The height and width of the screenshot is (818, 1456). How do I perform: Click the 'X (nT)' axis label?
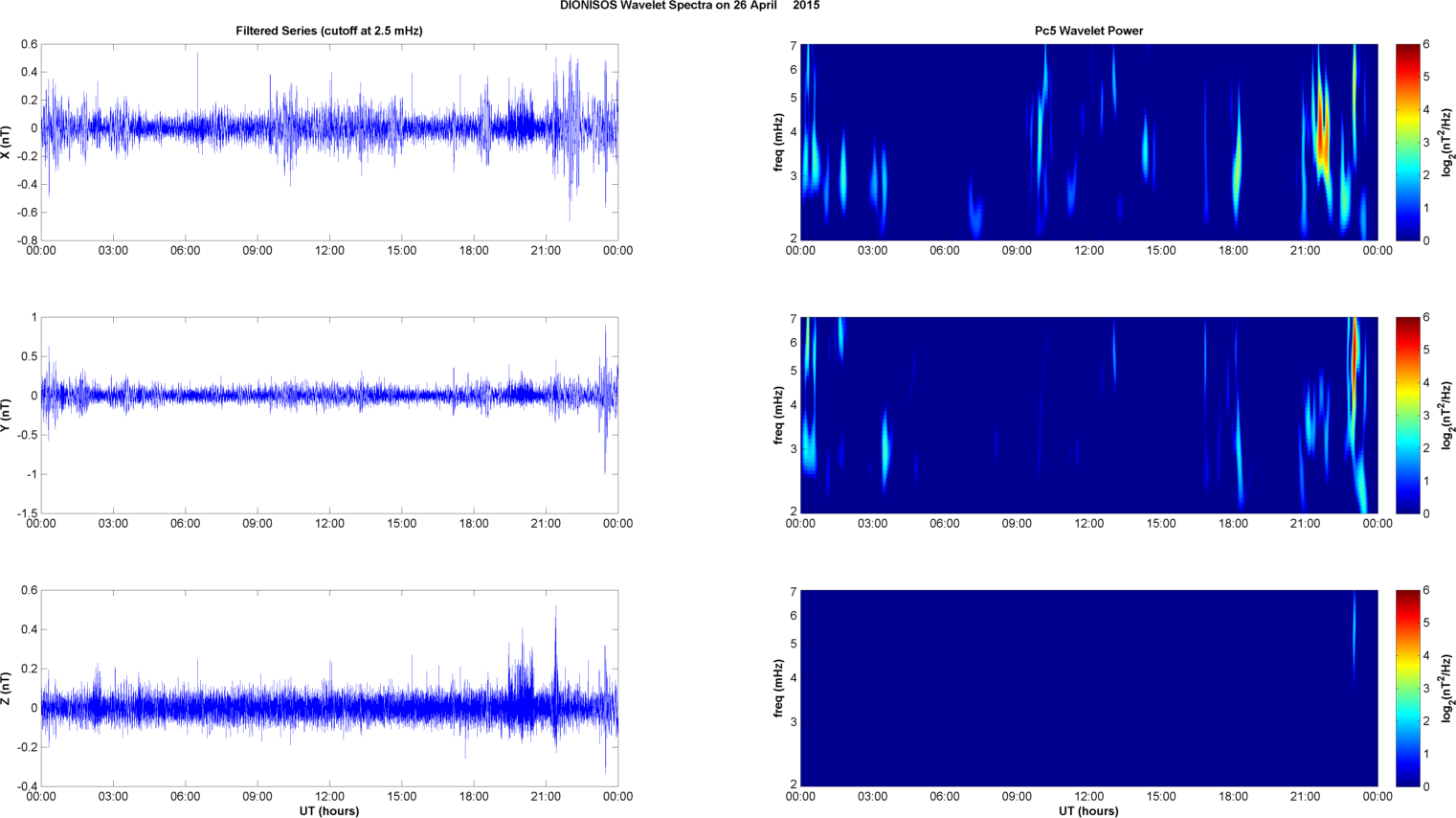pyautogui.click(x=7, y=142)
